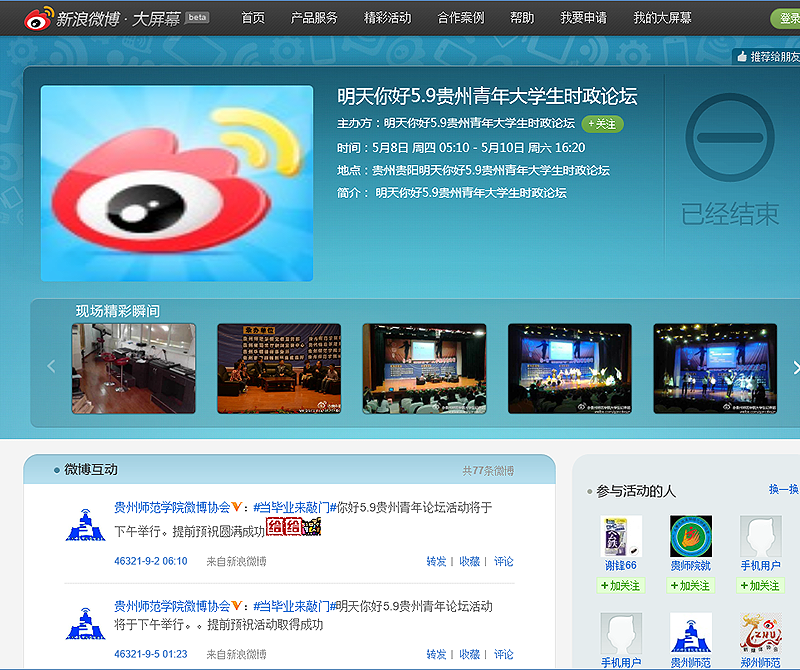Open the 贵州师范 participant avatar
Image resolution: width=800 pixels, height=670 pixels.
(x=691, y=633)
